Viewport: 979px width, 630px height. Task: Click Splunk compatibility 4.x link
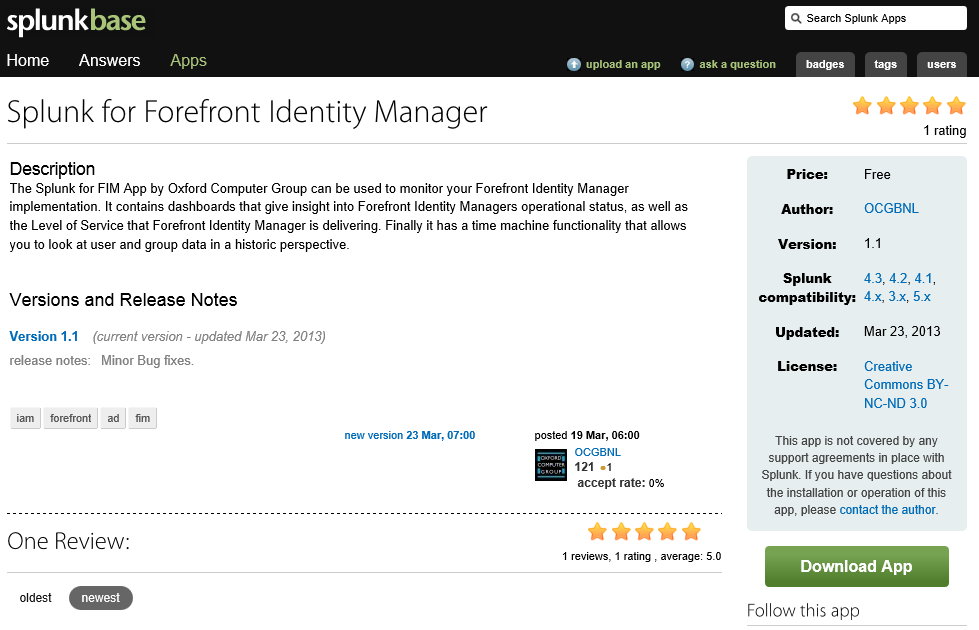(x=873, y=297)
